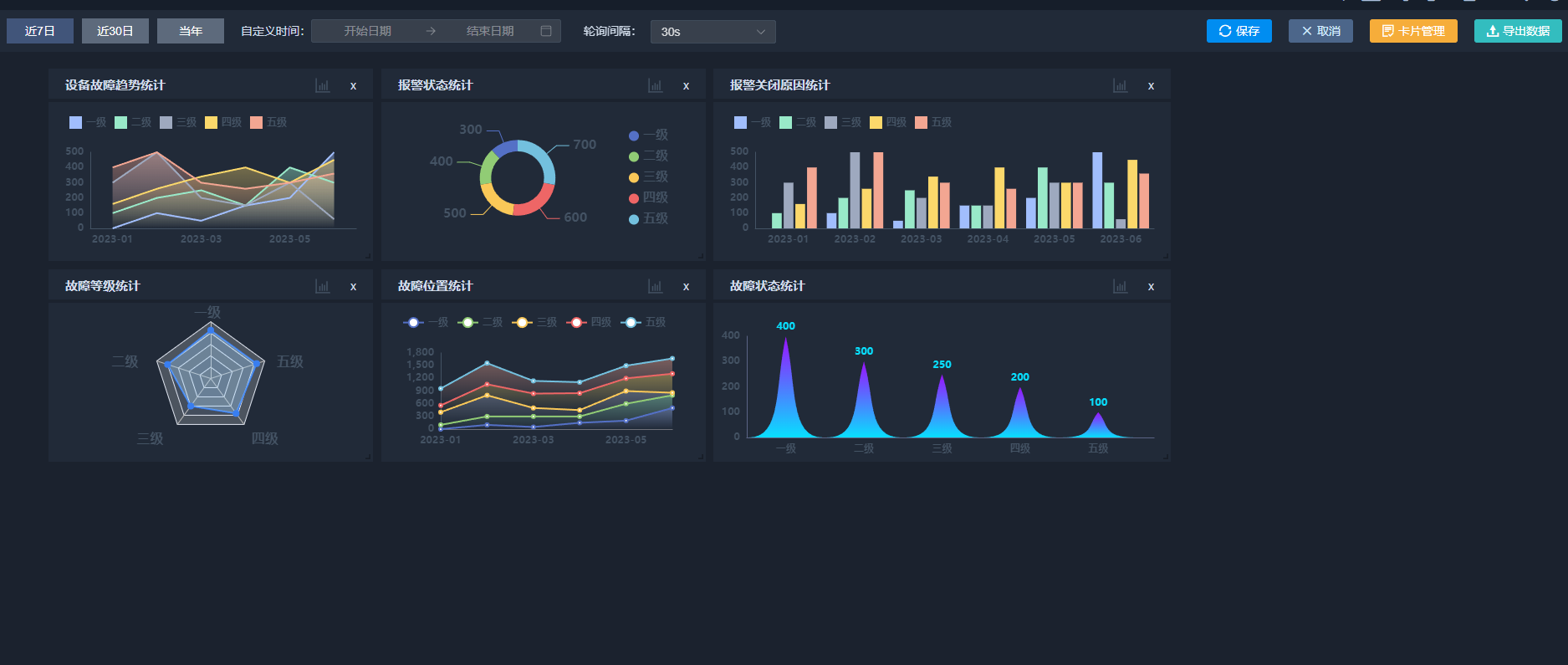The height and width of the screenshot is (665, 1568).
Task: Click the 设备故障趋势统计 card title
Action: [x=115, y=85]
